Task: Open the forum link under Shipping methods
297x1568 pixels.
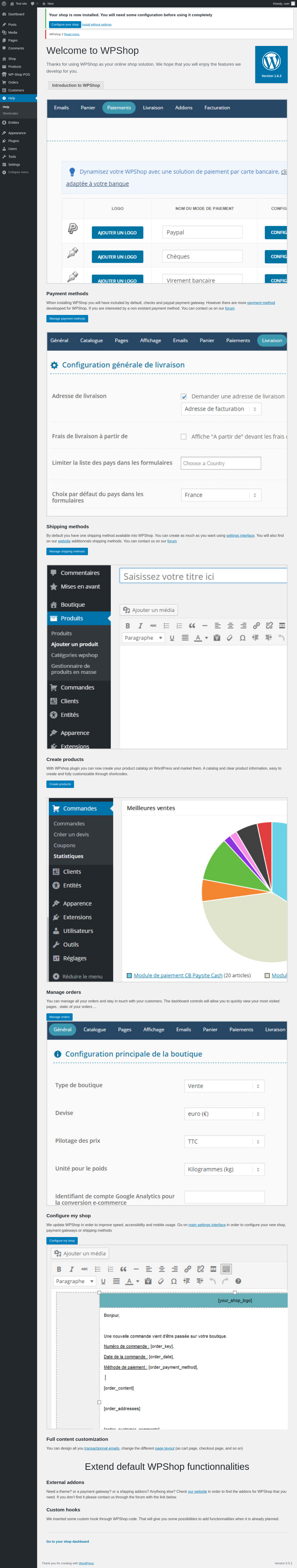Action: (x=172, y=541)
